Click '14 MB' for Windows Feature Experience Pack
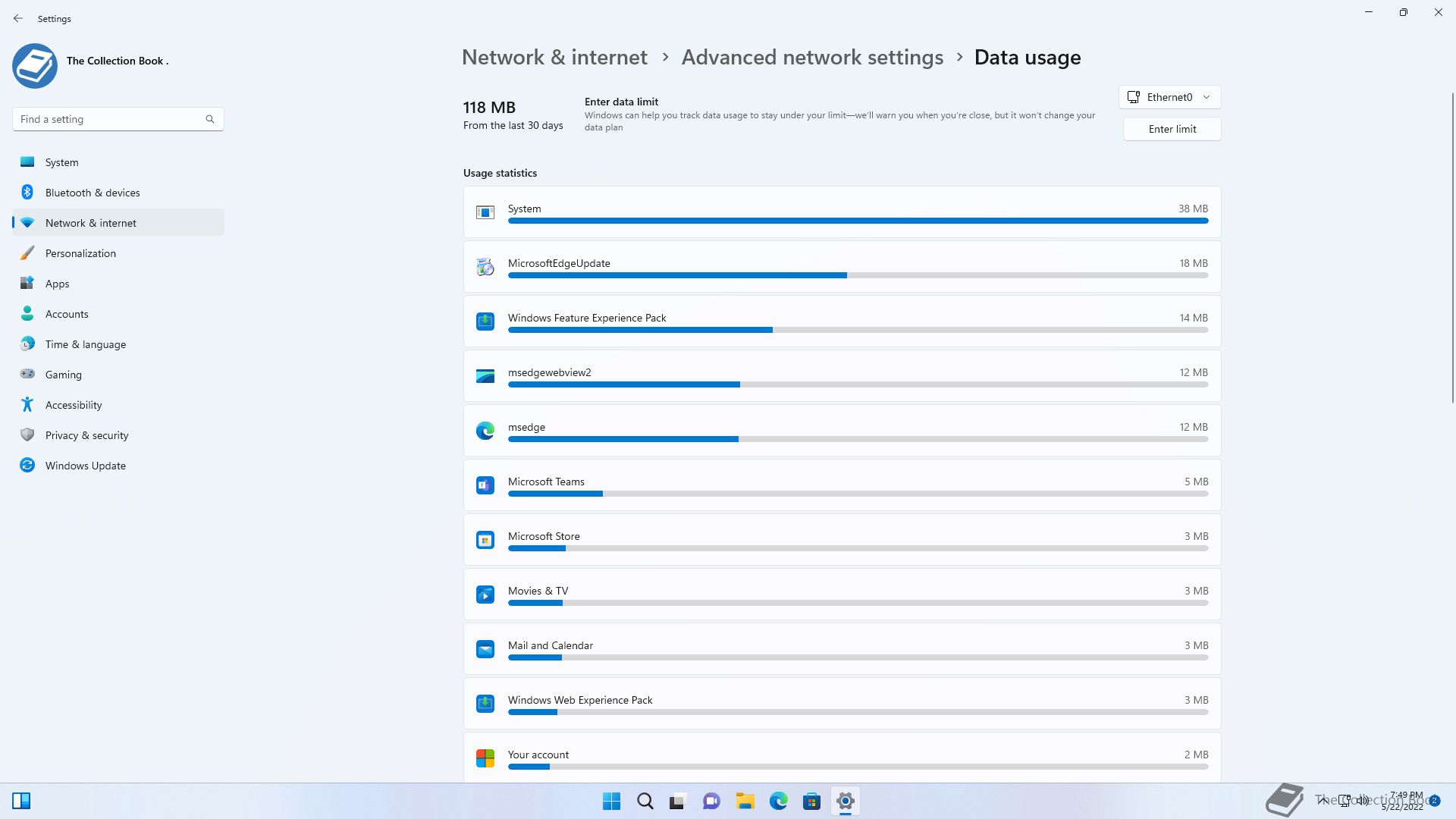Viewport: 1456px width, 819px height. [1193, 318]
